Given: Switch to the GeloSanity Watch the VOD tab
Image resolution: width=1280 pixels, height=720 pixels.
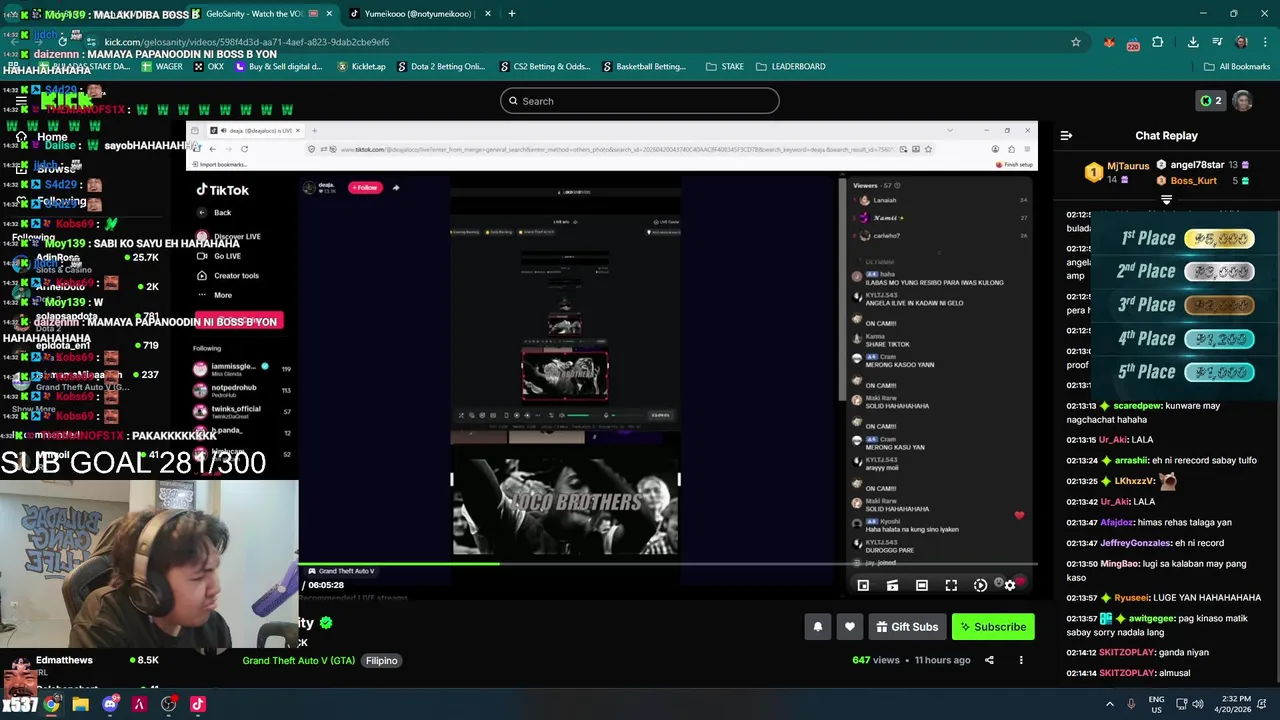Looking at the screenshot, I should click(x=262, y=14).
